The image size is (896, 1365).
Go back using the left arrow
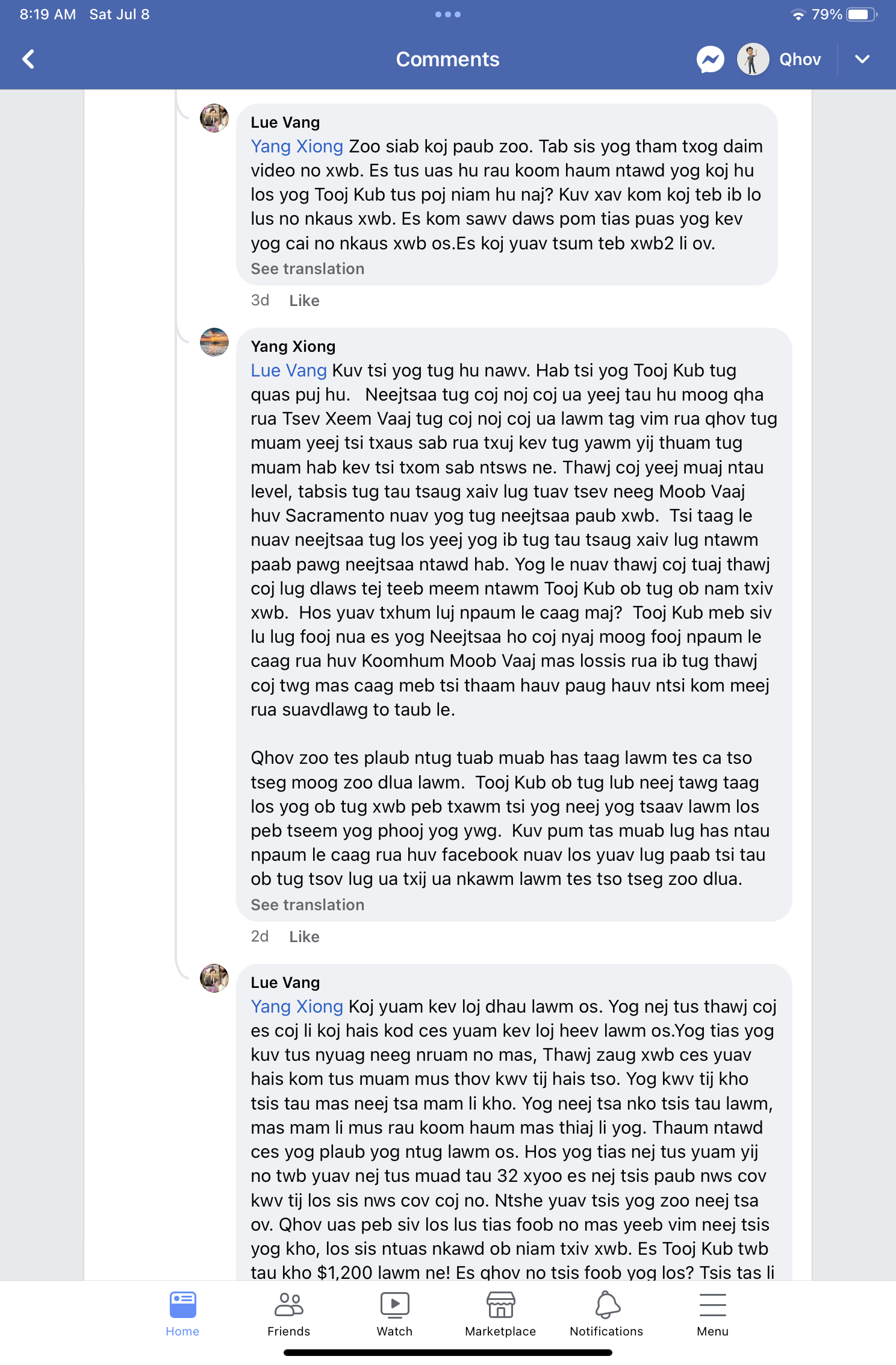[28, 59]
